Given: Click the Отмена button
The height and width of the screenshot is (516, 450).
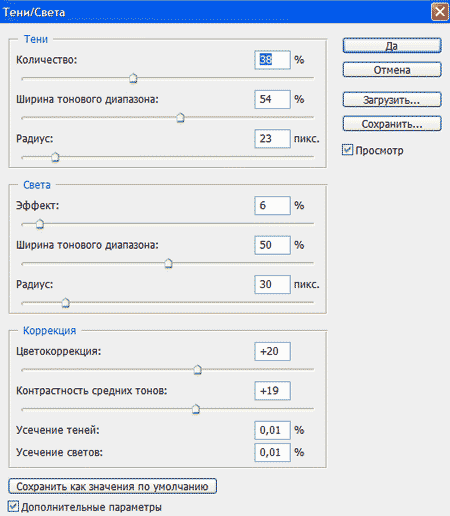Looking at the screenshot, I should click(392, 70).
